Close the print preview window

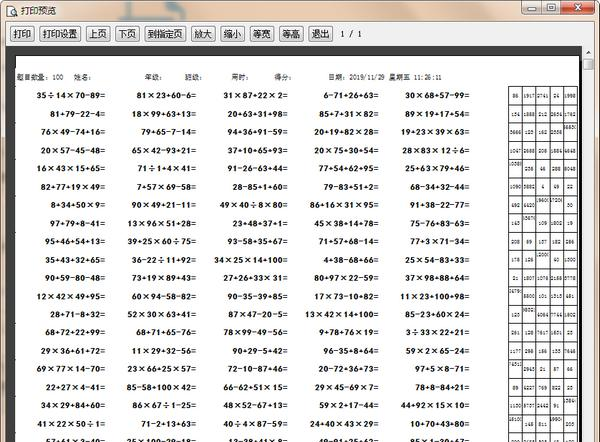[578, 8]
